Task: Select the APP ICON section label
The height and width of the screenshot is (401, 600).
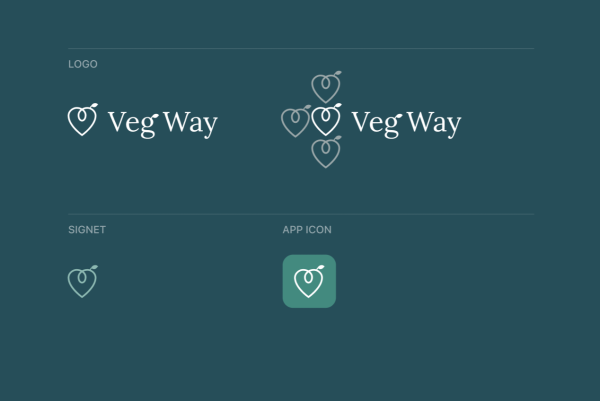Action: (x=307, y=230)
